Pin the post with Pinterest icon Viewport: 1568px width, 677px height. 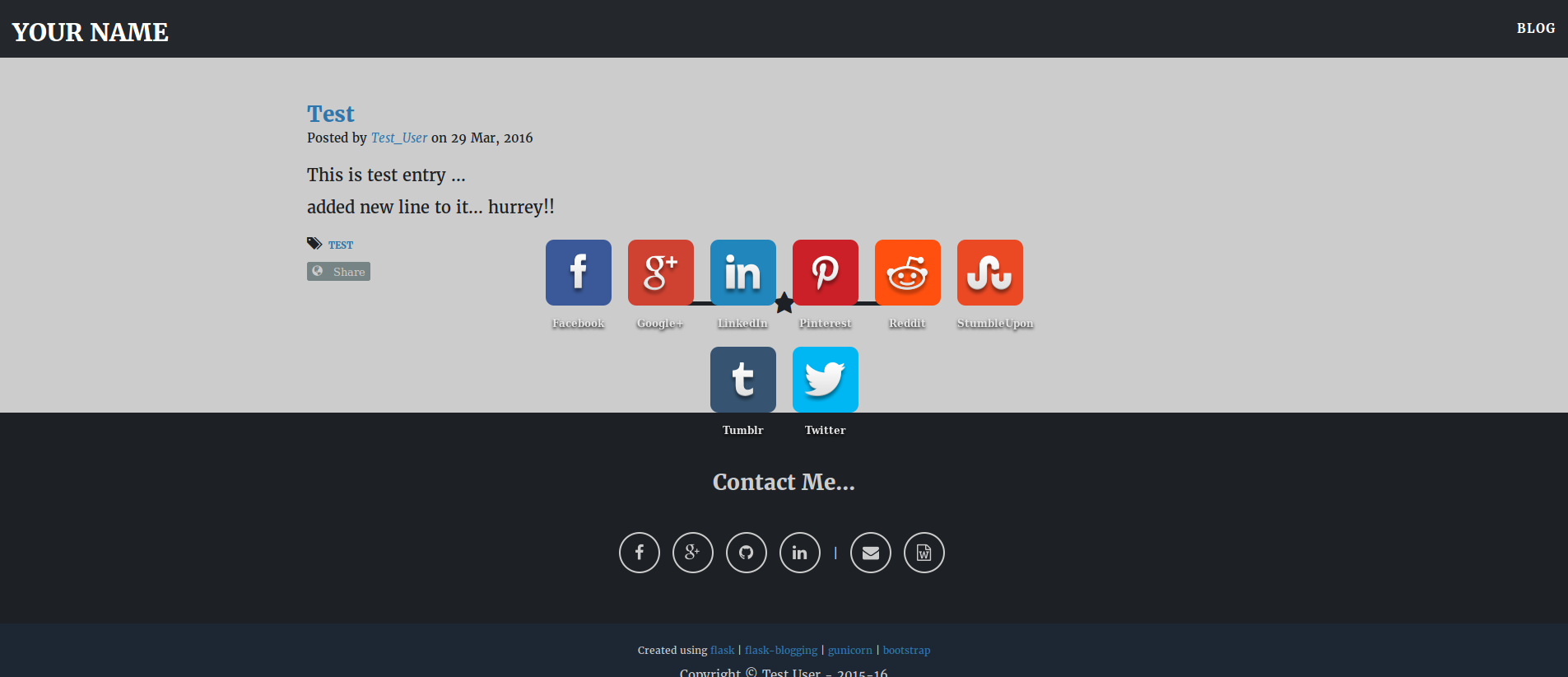[x=825, y=273]
